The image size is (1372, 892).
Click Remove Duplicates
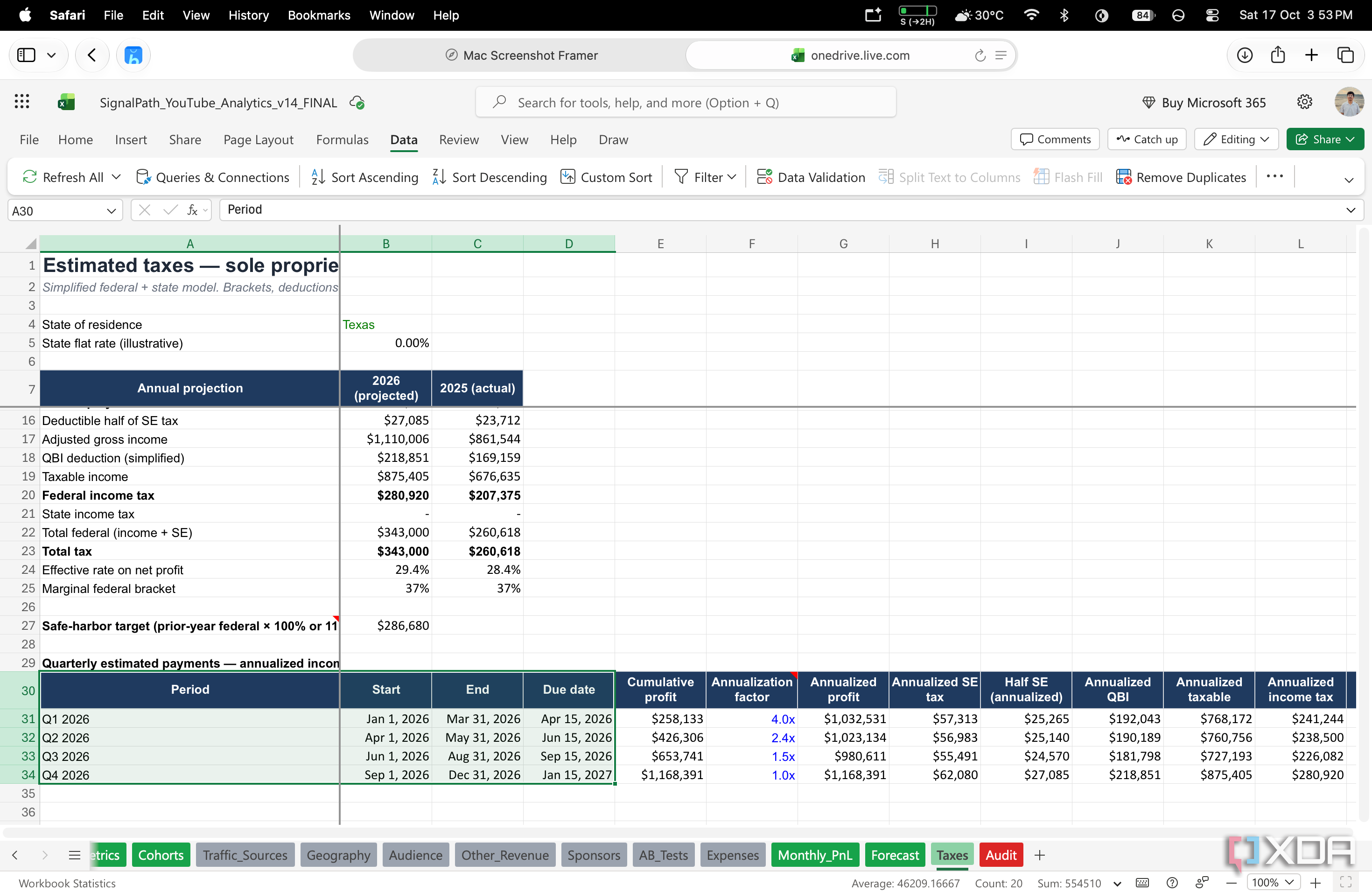[x=1181, y=177]
